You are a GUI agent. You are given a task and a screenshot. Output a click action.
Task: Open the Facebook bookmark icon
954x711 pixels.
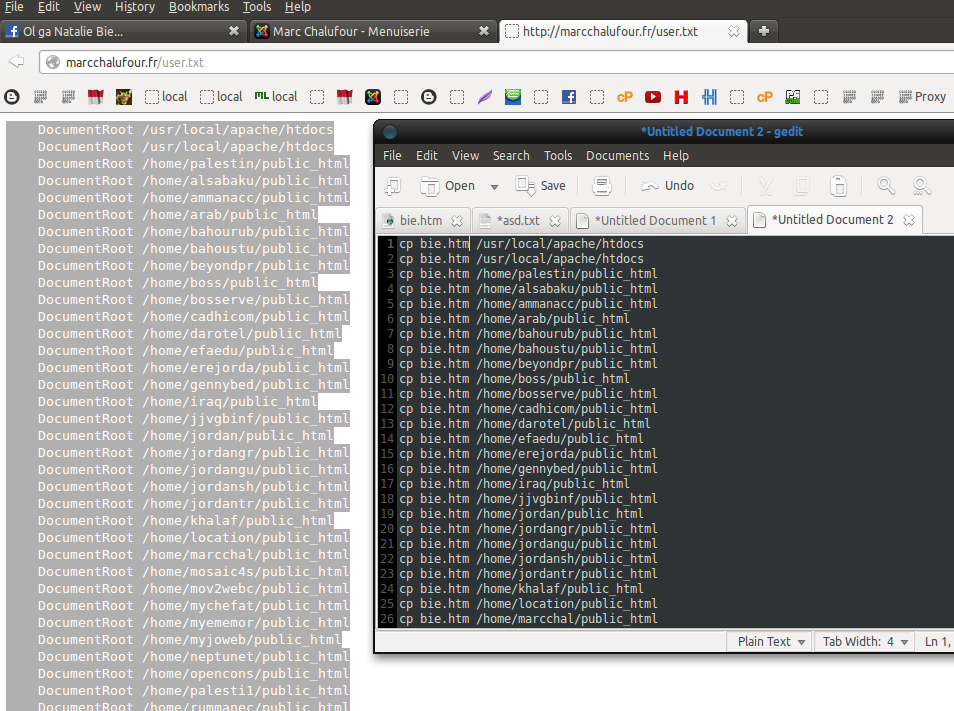pyautogui.click(x=569, y=97)
